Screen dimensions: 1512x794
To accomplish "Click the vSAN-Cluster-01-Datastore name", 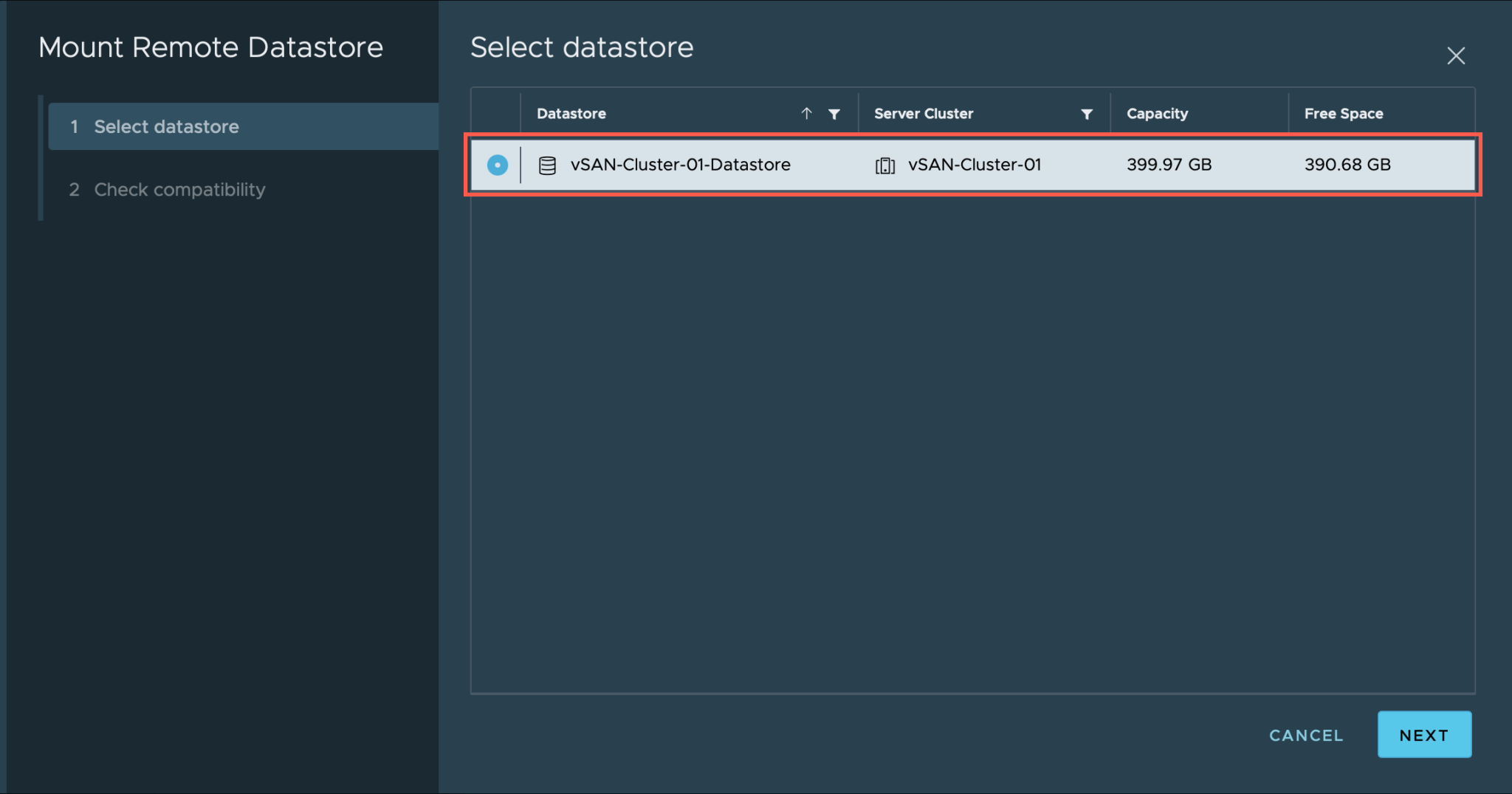I will point(680,165).
